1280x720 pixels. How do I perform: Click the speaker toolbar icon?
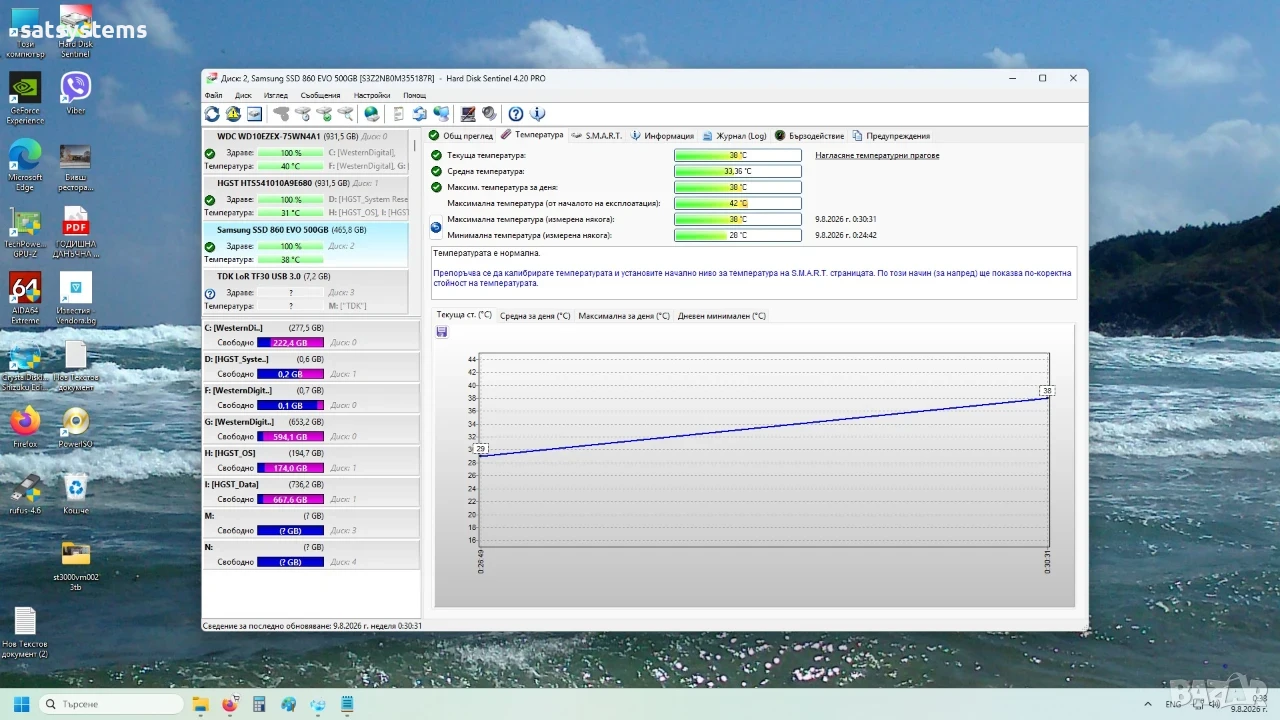[x=489, y=114]
